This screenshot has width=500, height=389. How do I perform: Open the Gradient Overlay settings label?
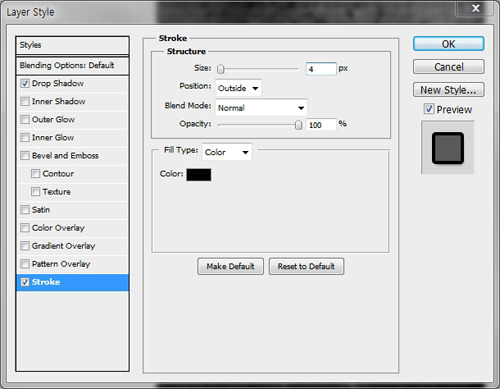pyautogui.click(x=63, y=246)
